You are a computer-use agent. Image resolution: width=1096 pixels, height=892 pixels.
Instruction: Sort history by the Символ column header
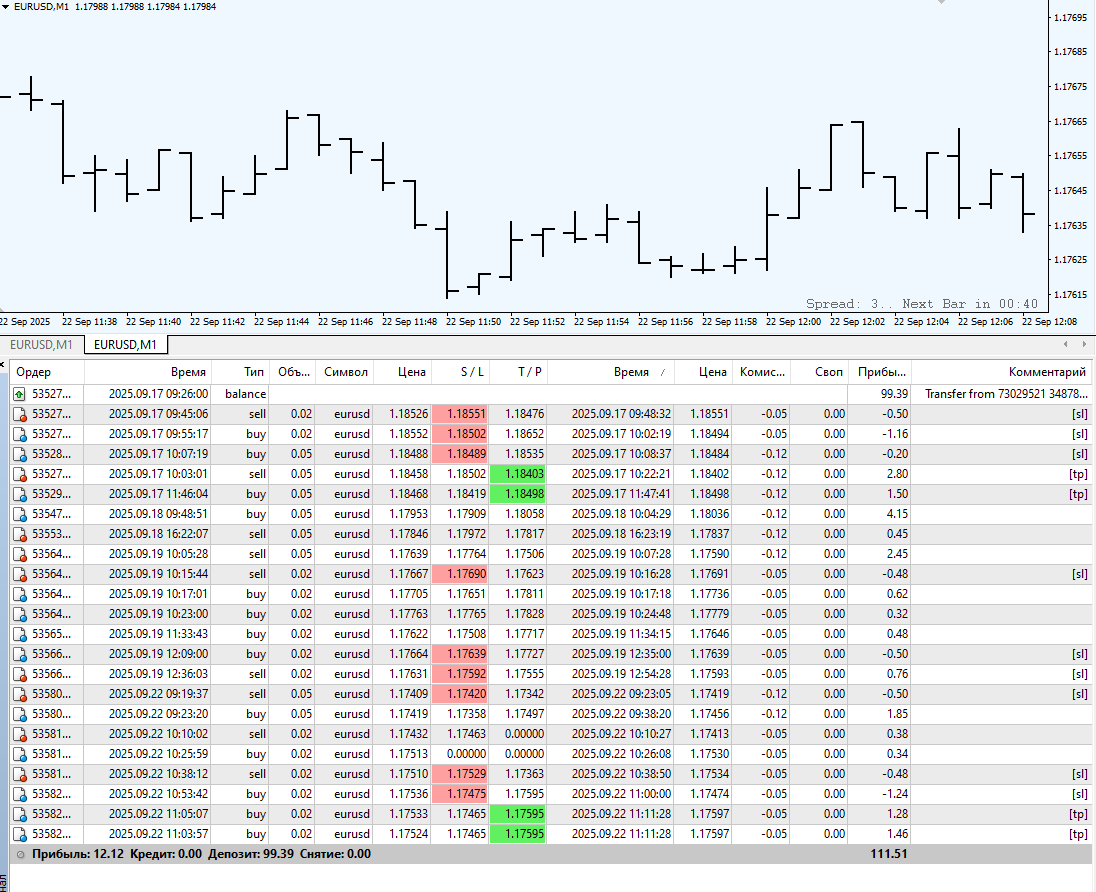[345, 372]
